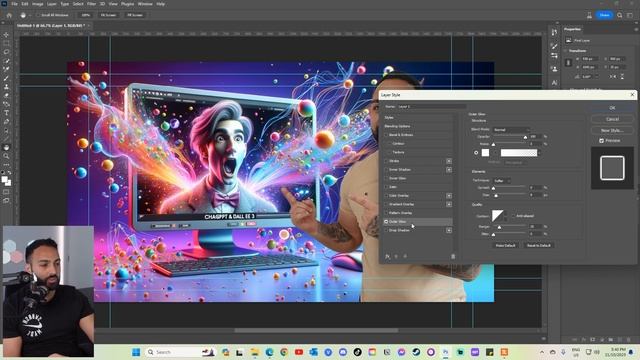Screen dimensions: 640x360
Task: Add another Color Overlay with plus icon
Action: point(449,196)
